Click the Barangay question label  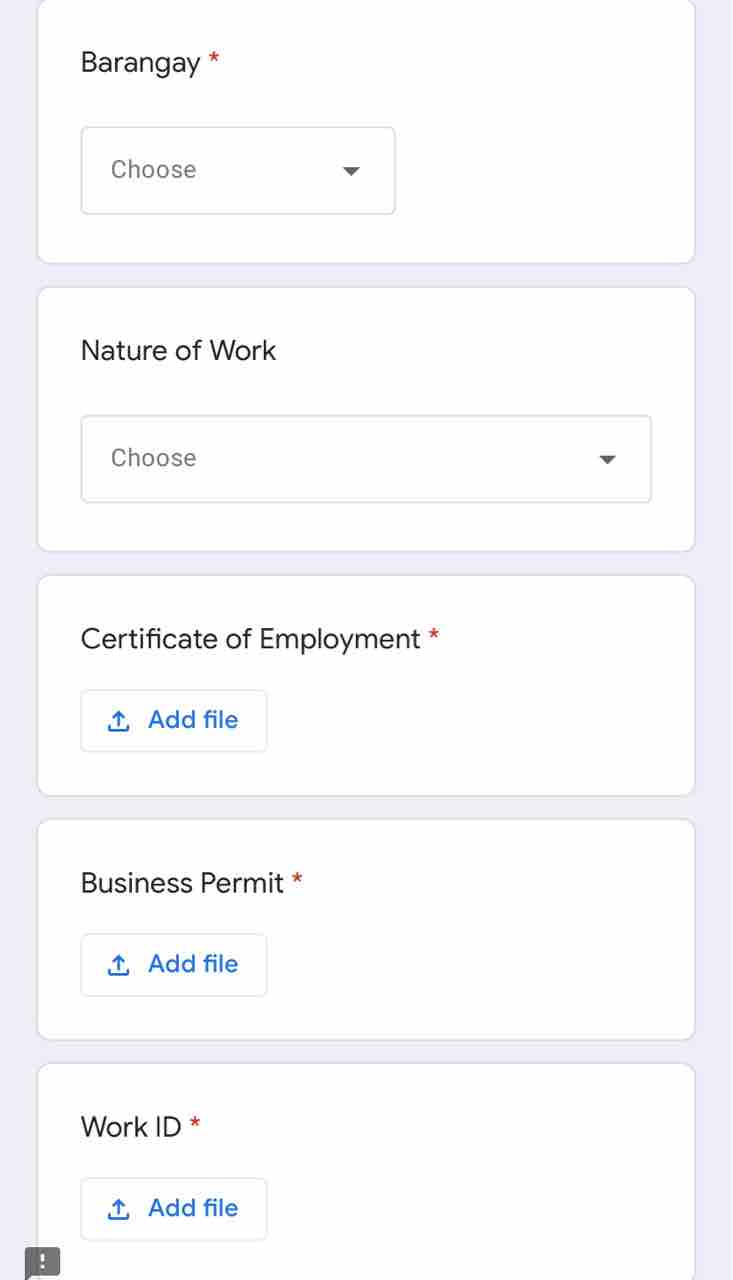pyautogui.click(x=140, y=63)
